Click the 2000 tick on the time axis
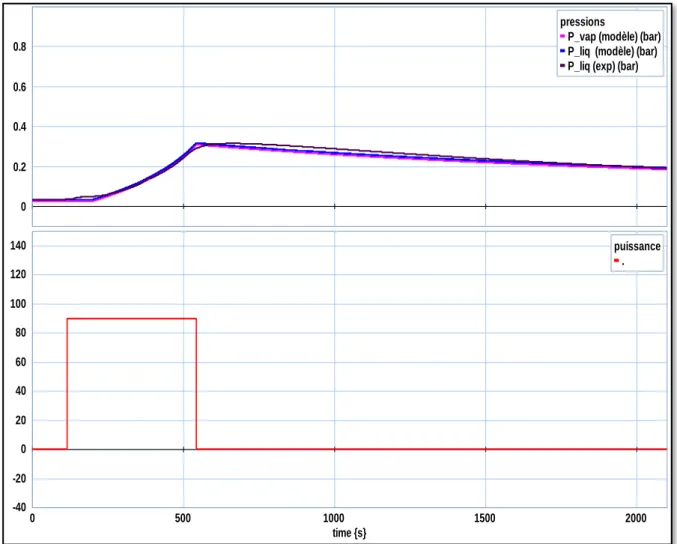Image resolution: width=677 pixels, height=544 pixels. 636,518
